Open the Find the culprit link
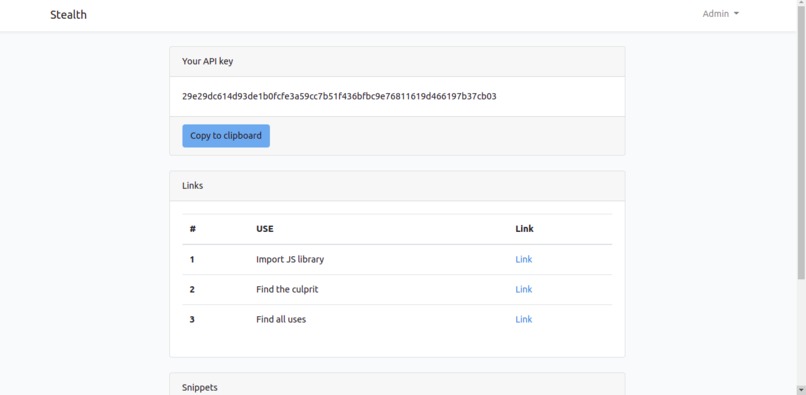Screen dimensions: 806x395 click(x=523, y=289)
